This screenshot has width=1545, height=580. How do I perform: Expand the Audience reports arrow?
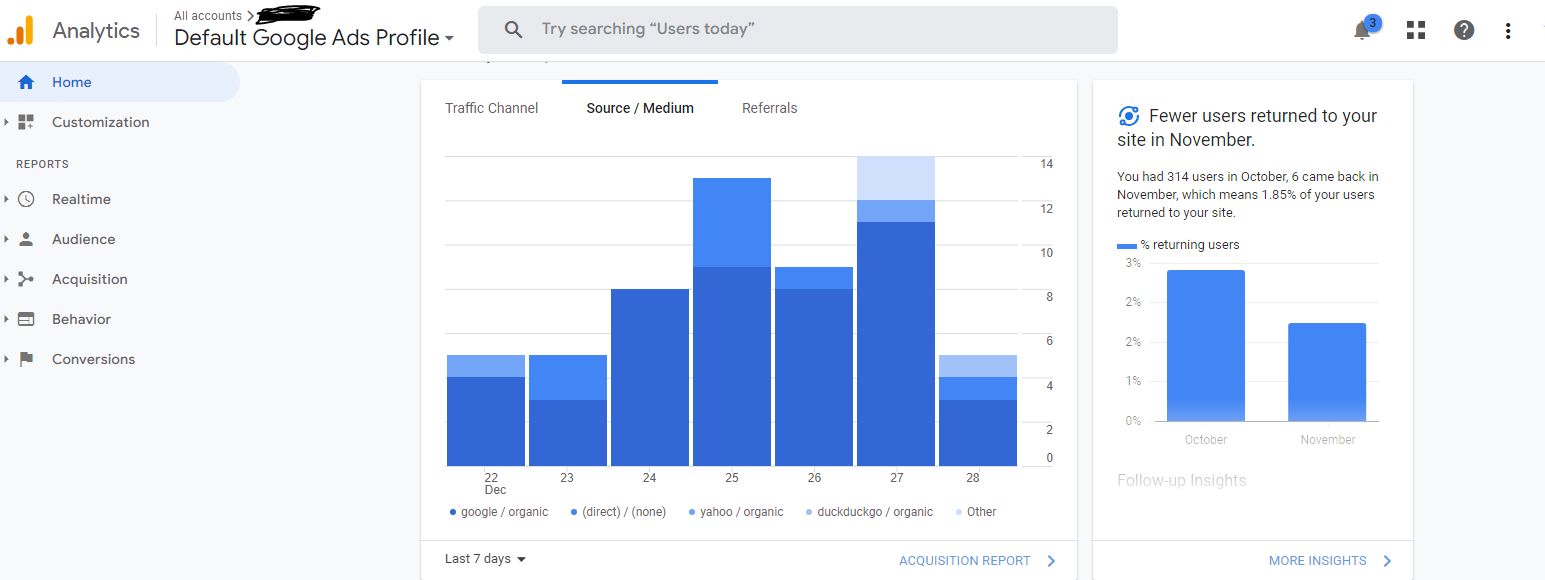[x=6, y=239]
